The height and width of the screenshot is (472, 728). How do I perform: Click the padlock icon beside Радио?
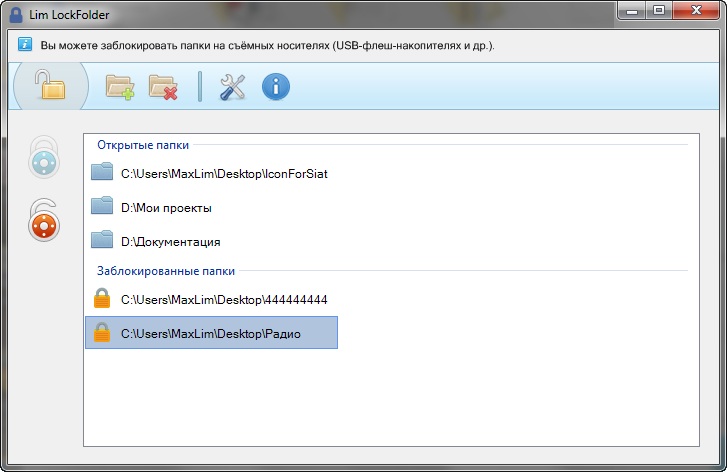(102, 332)
